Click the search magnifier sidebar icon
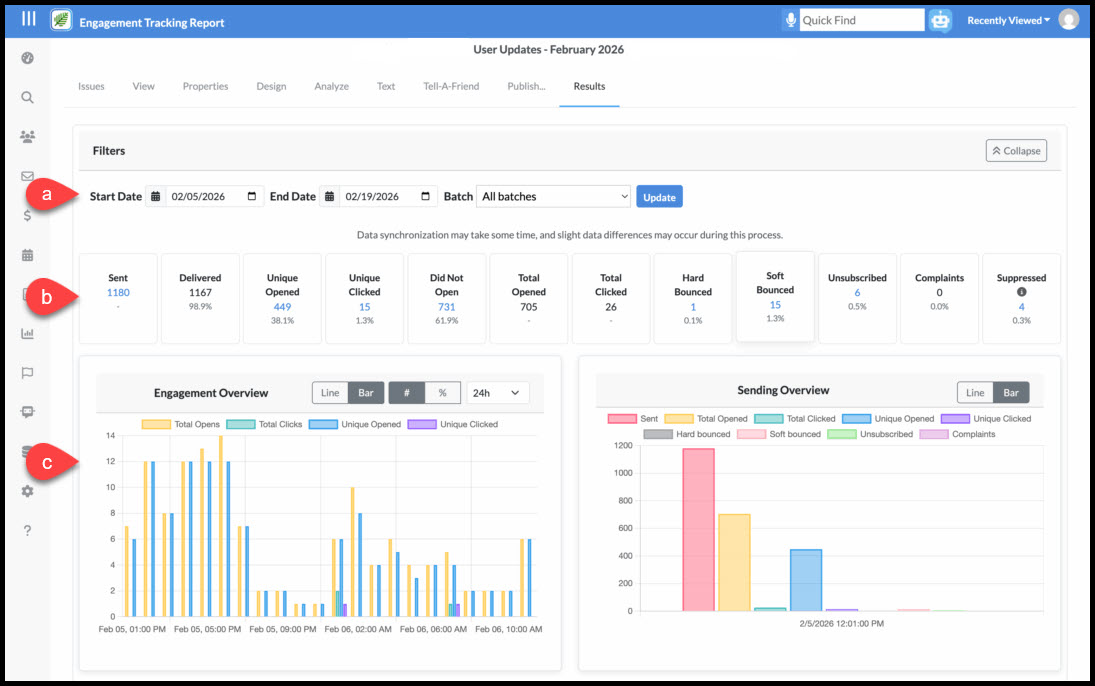1095x686 pixels. coord(27,97)
